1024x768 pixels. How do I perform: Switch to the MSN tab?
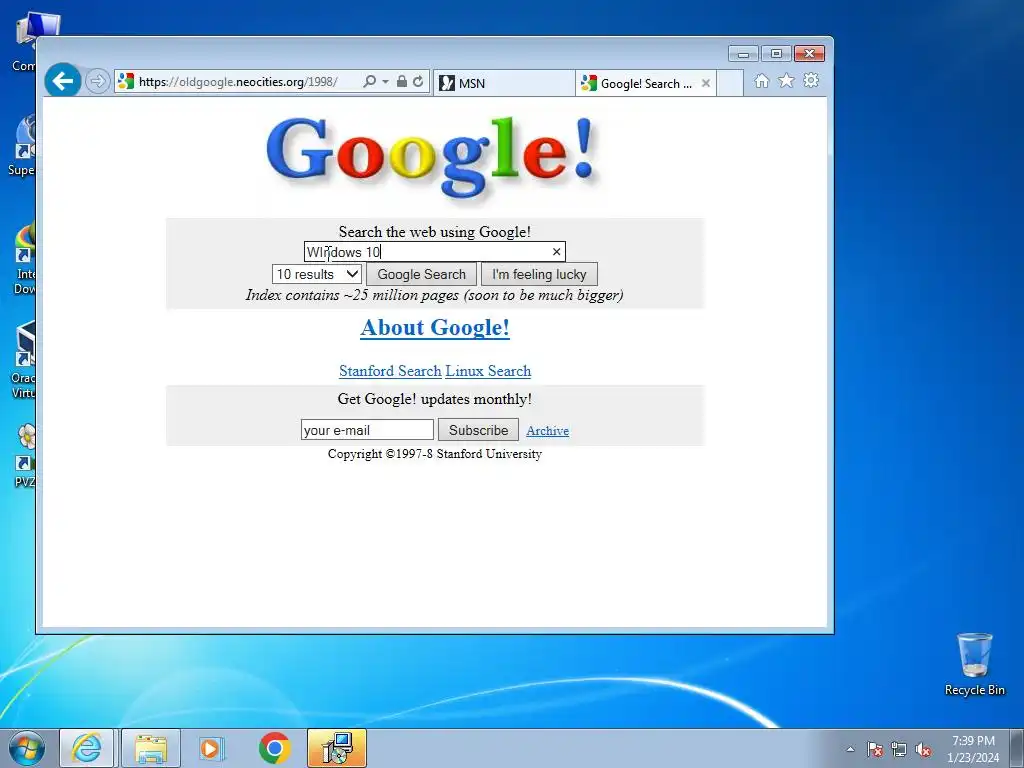[x=504, y=84]
